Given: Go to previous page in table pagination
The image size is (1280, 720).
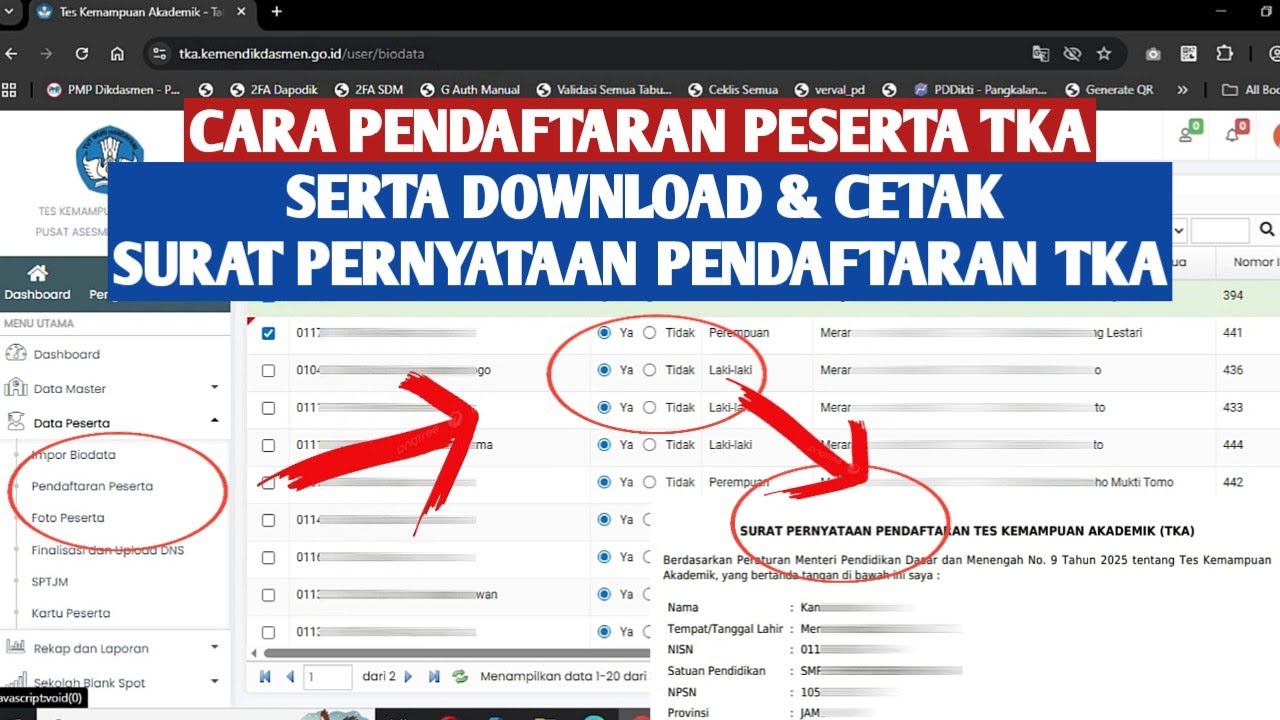Looking at the screenshot, I should coord(290,677).
